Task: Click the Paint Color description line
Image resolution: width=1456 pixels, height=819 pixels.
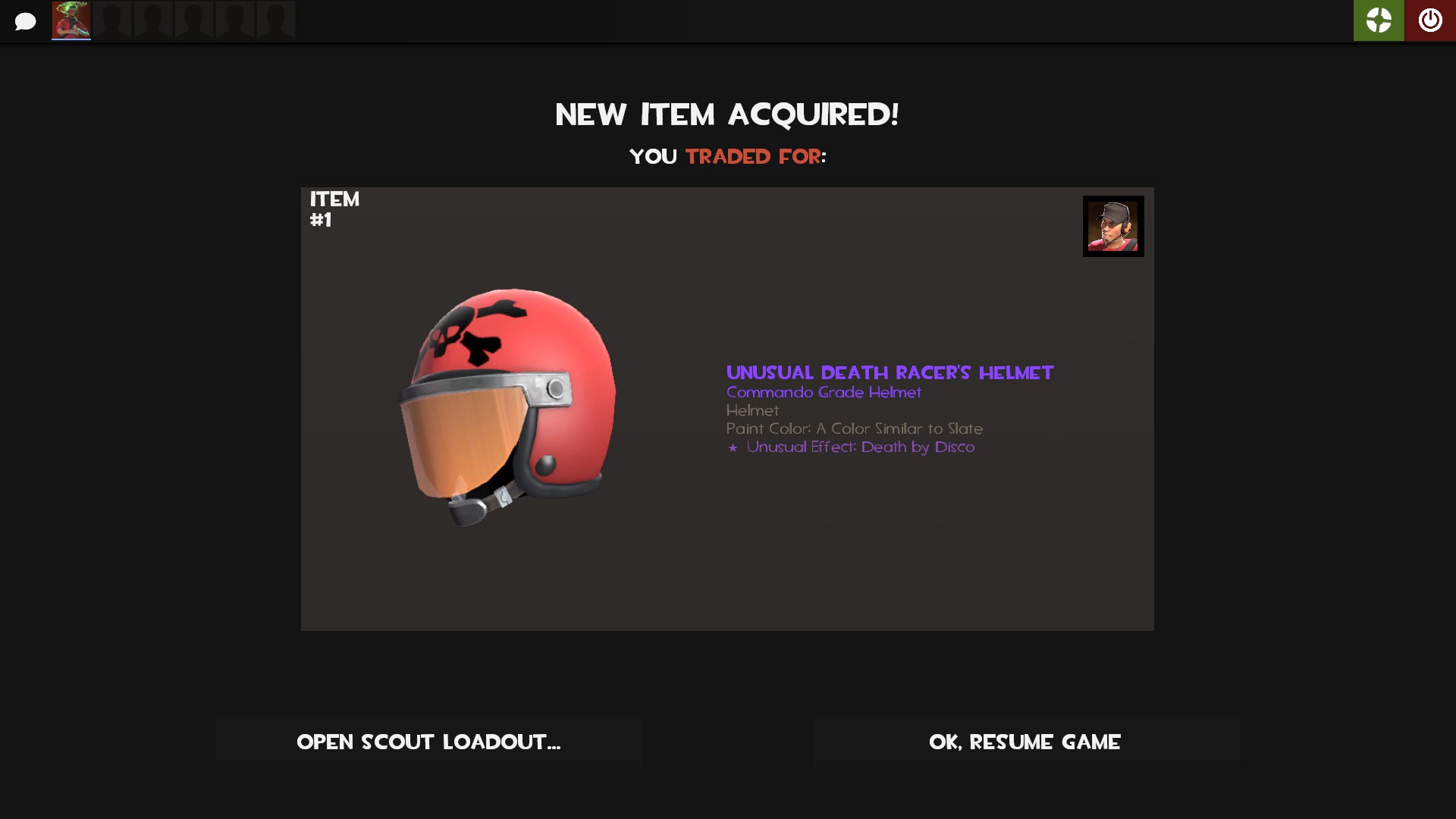Action: [855, 428]
